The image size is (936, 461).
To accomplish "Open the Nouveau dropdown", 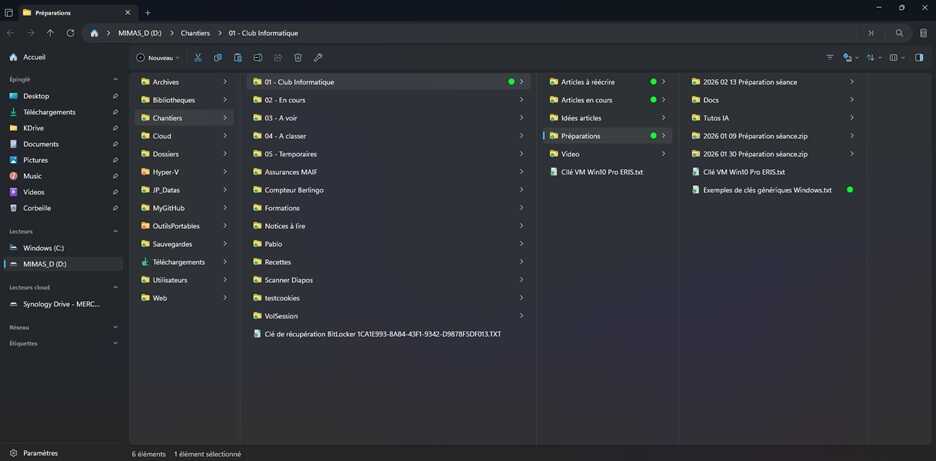I will (158, 58).
